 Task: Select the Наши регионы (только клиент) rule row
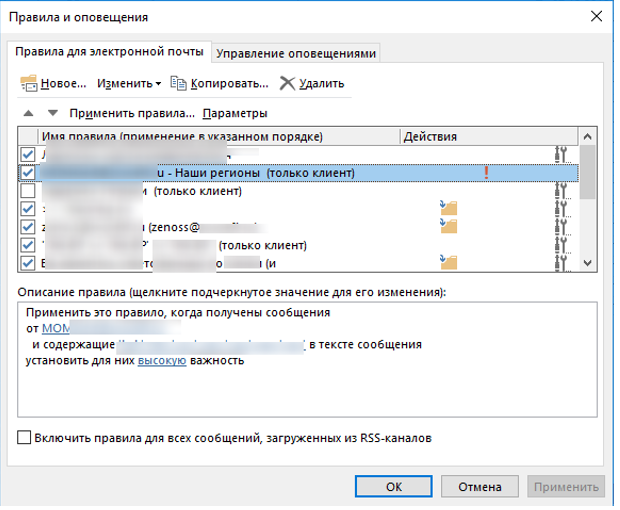299,173
